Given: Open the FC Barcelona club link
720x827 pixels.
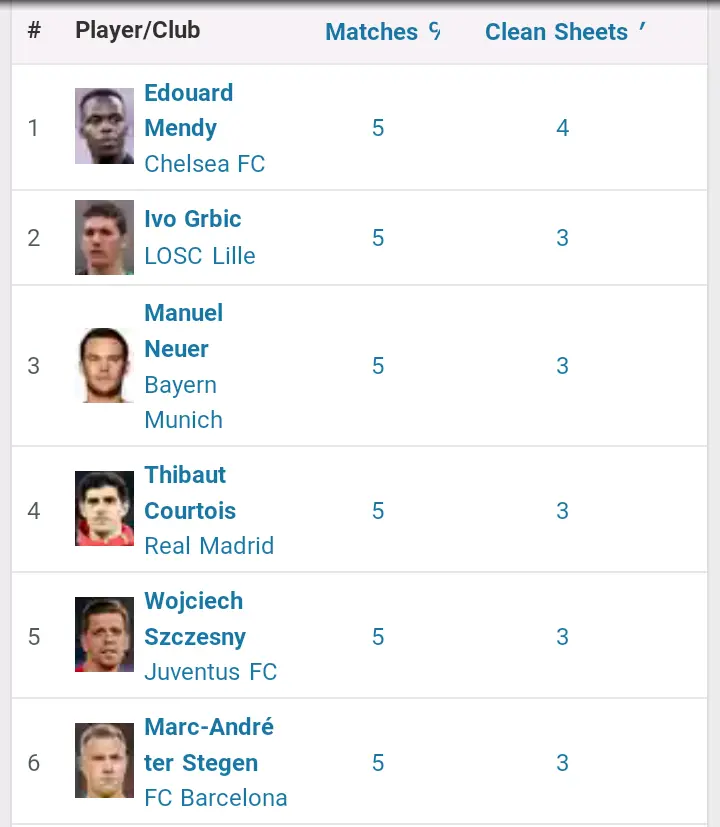Looking at the screenshot, I should [x=215, y=798].
